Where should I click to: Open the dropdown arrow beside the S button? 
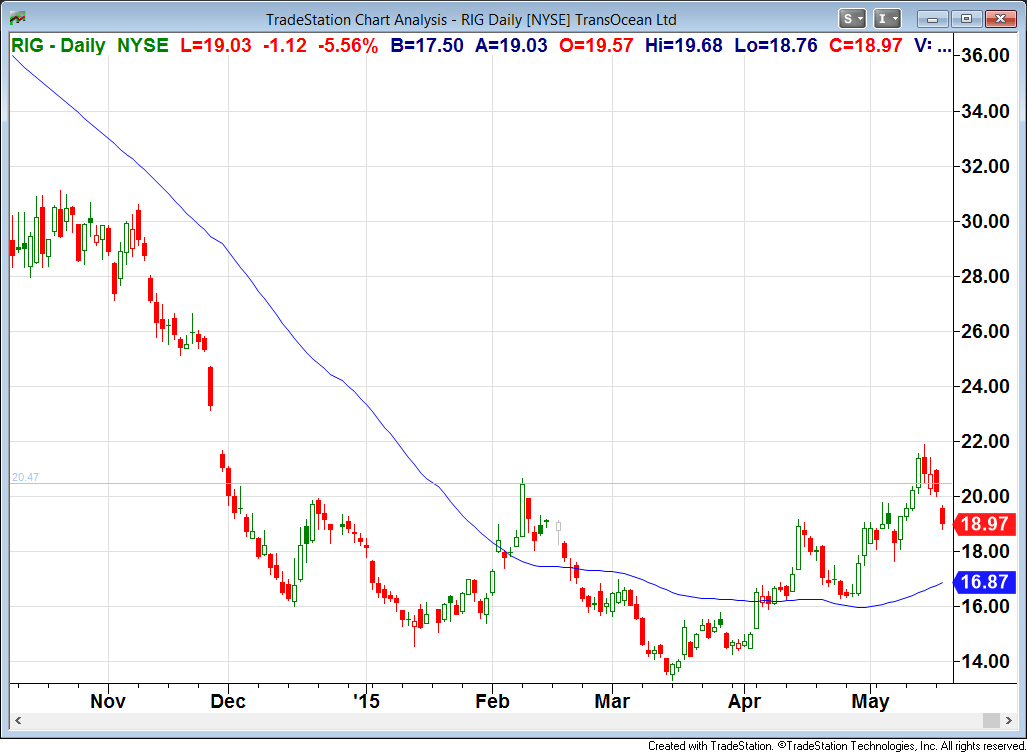858,19
